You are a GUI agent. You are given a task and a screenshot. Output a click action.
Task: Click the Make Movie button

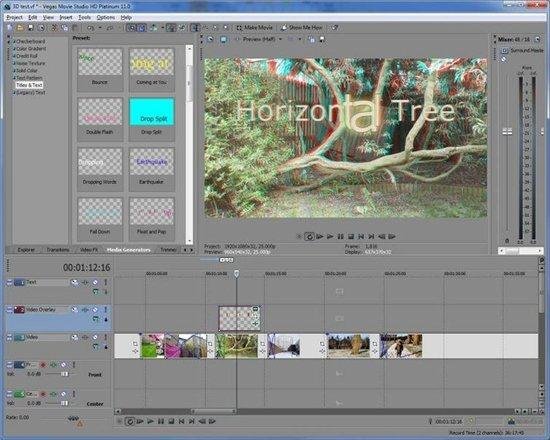point(254,27)
